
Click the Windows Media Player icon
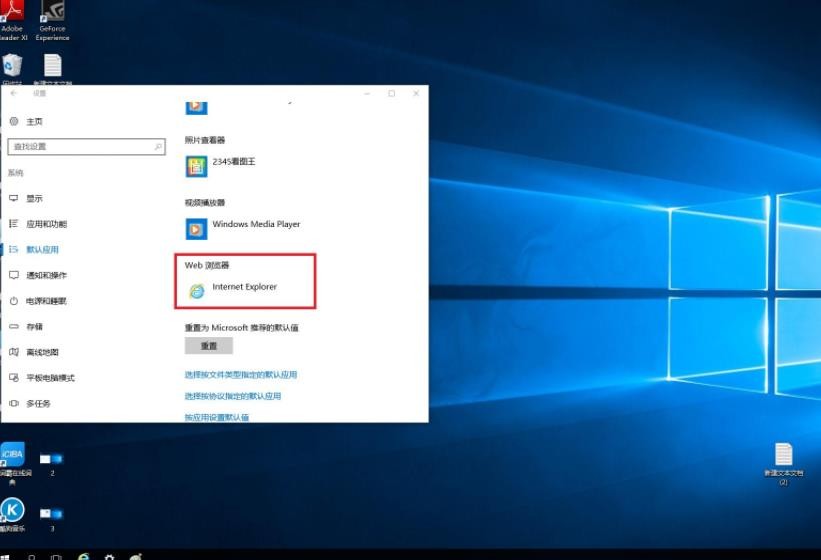pyautogui.click(x=196, y=226)
